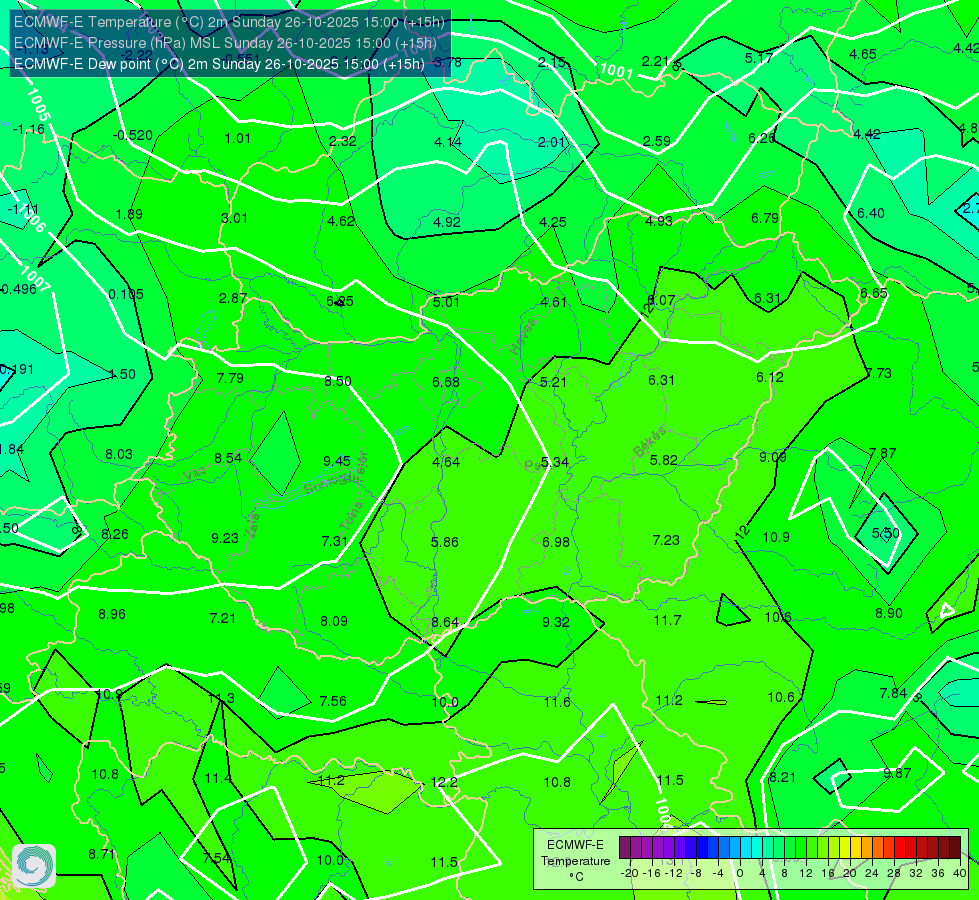The image size is (979, 900).
Task: Click the grid value '1.89'
Action: coord(129,214)
